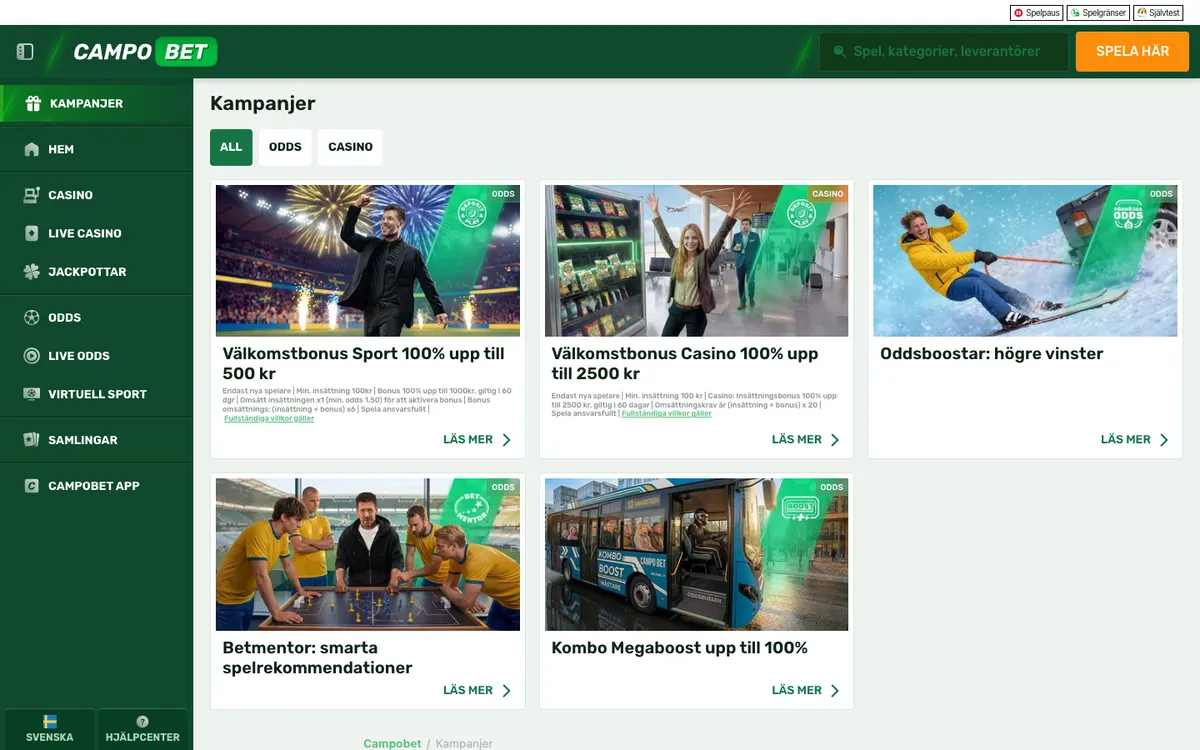
Task: Click the icon beside Campobet App
Action: [x=31, y=486]
